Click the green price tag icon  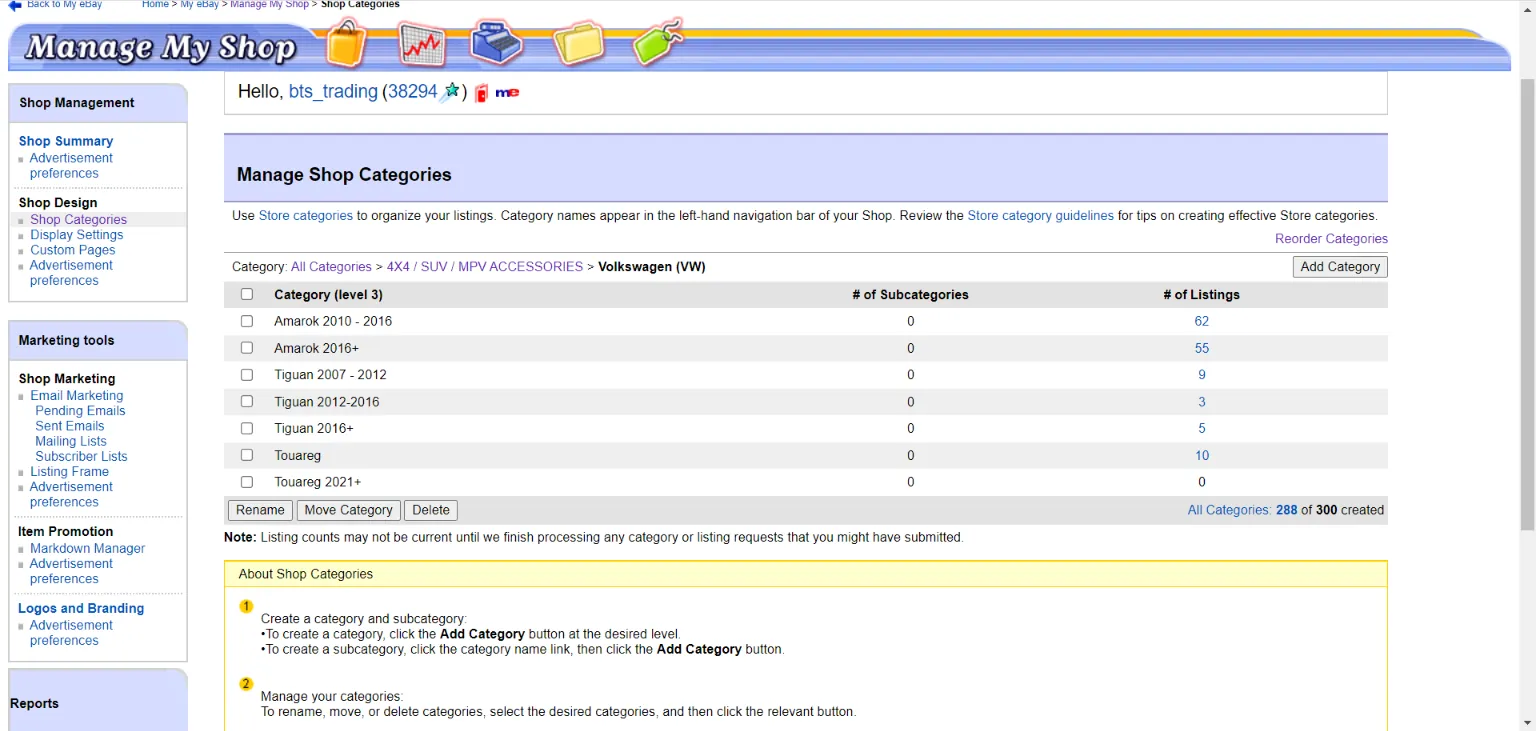coord(658,43)
